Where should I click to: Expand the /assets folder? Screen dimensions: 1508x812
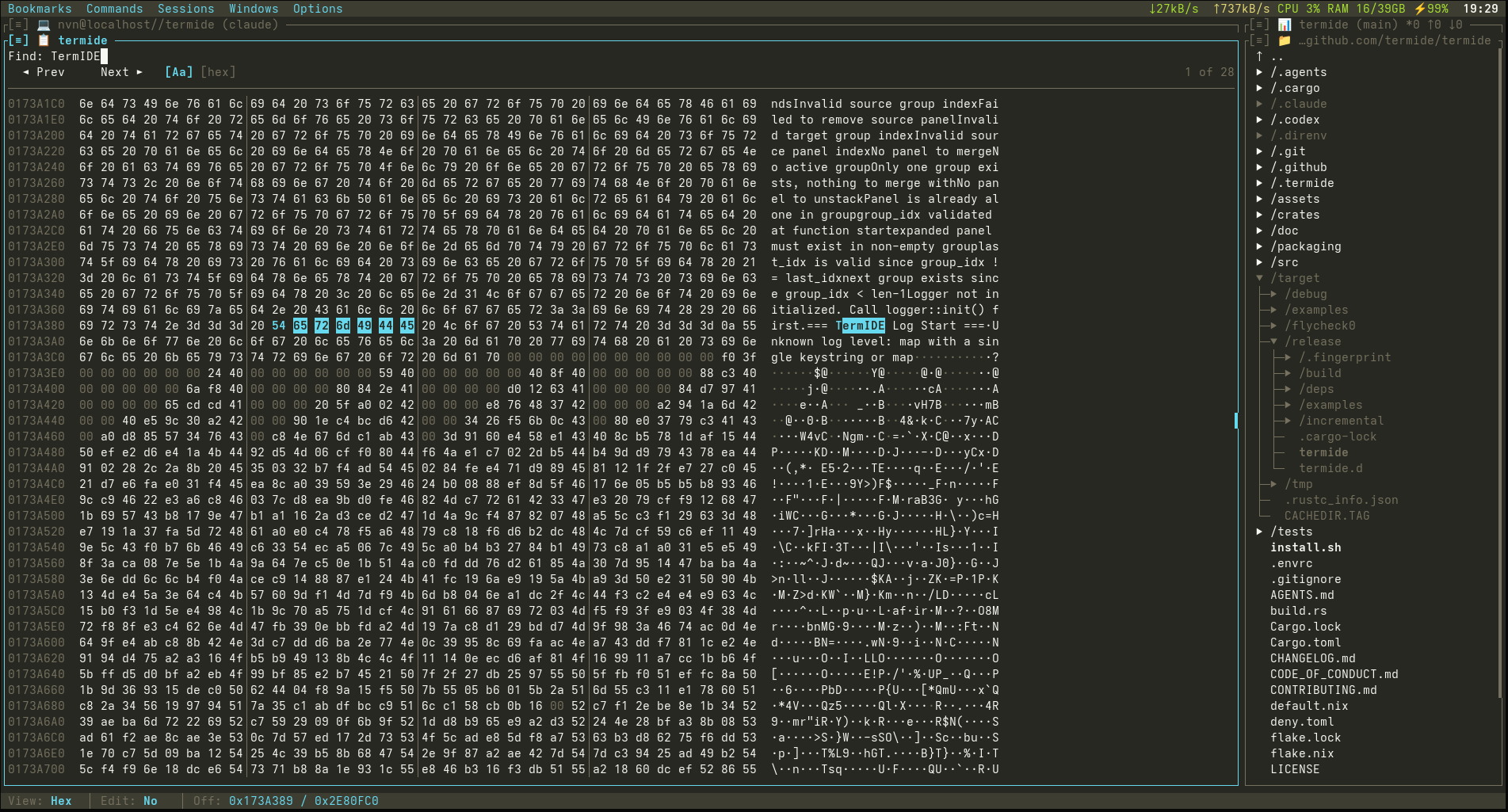click(x=1259, y=199)
